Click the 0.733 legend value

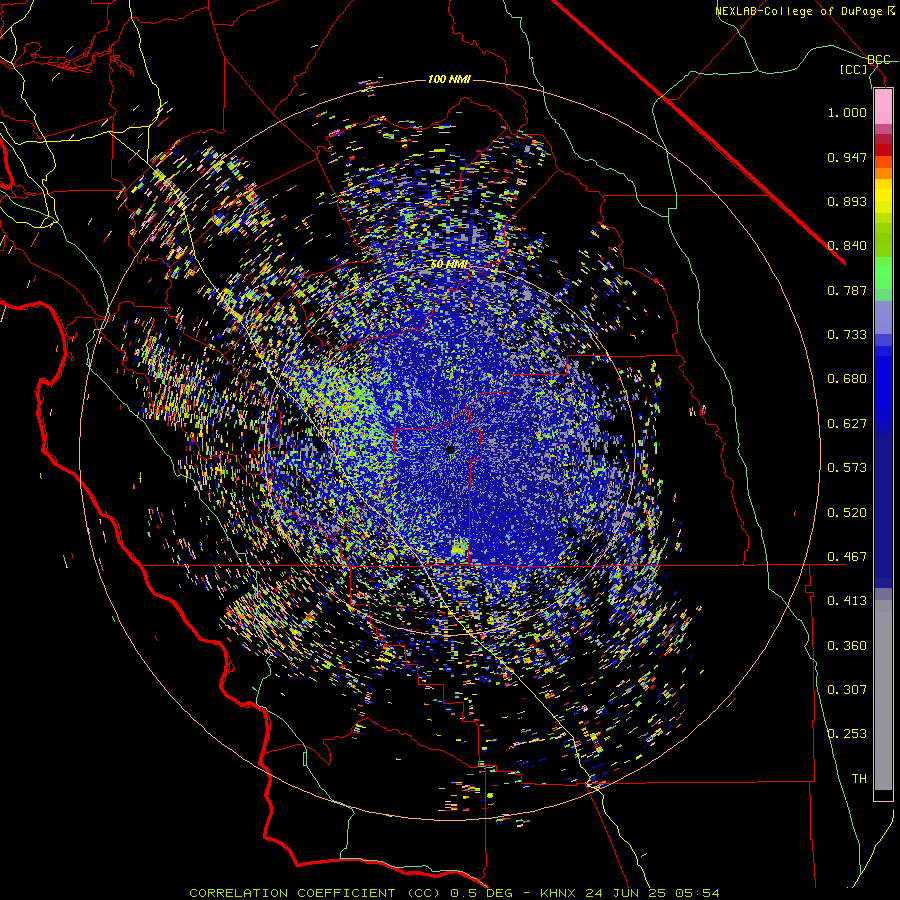click(x=847, y=335)
